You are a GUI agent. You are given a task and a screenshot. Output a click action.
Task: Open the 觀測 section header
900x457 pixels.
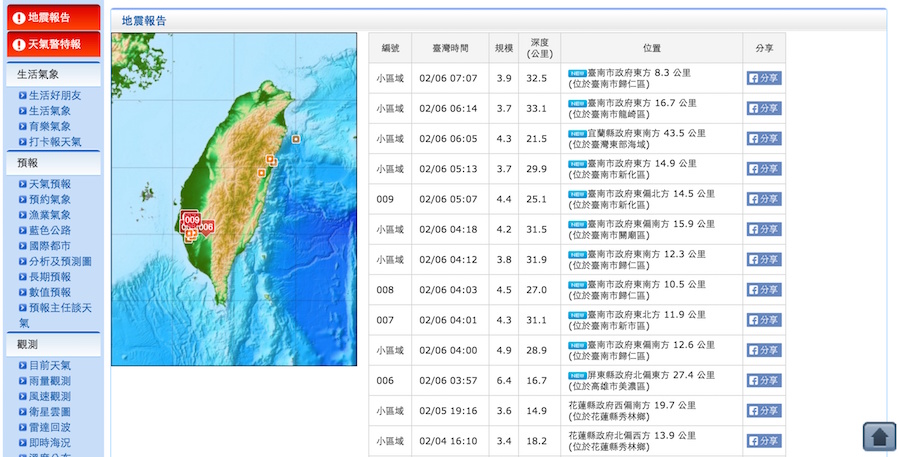point(53,344)
